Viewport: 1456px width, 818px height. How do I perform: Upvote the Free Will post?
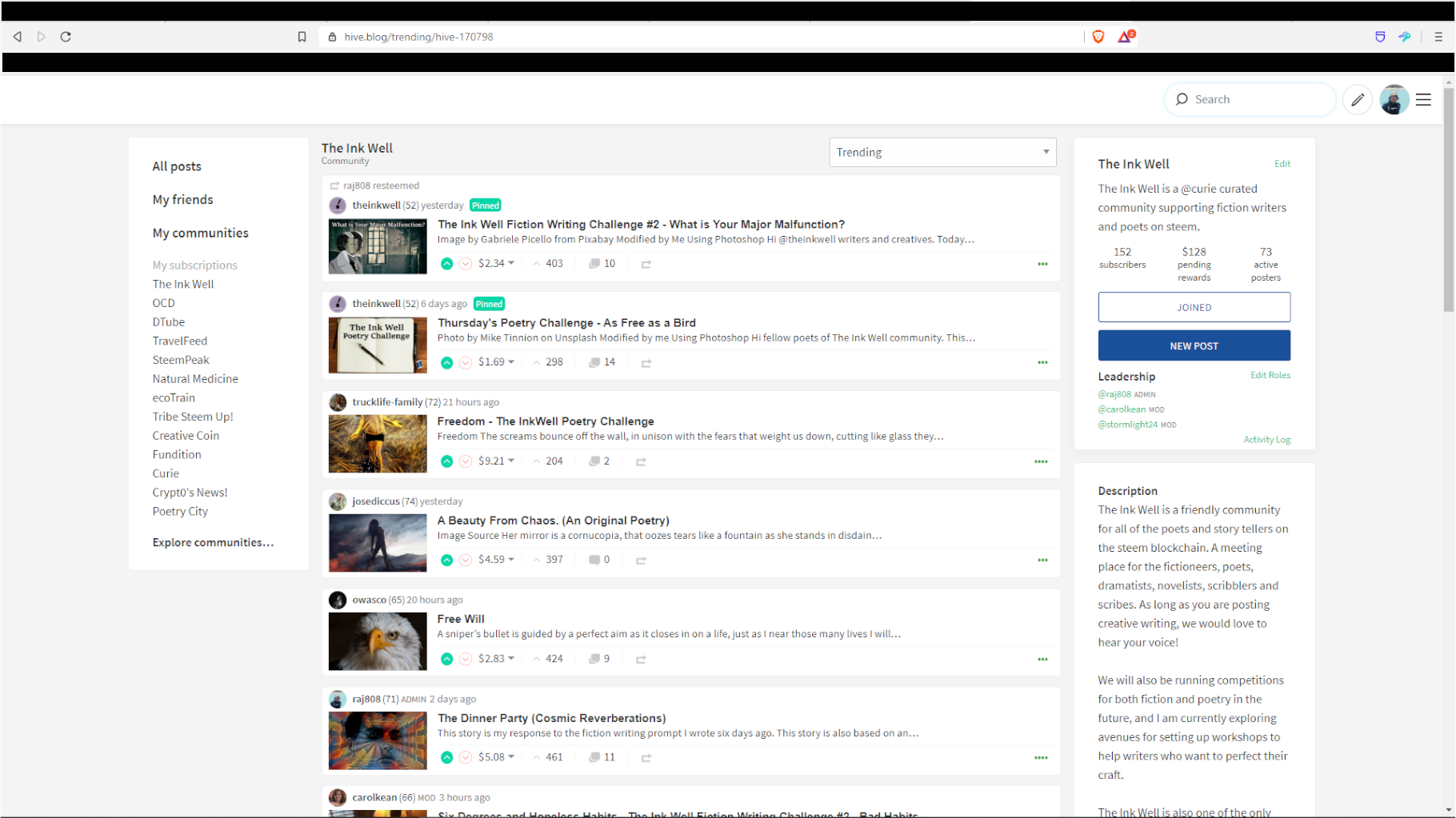coord(446,659)
